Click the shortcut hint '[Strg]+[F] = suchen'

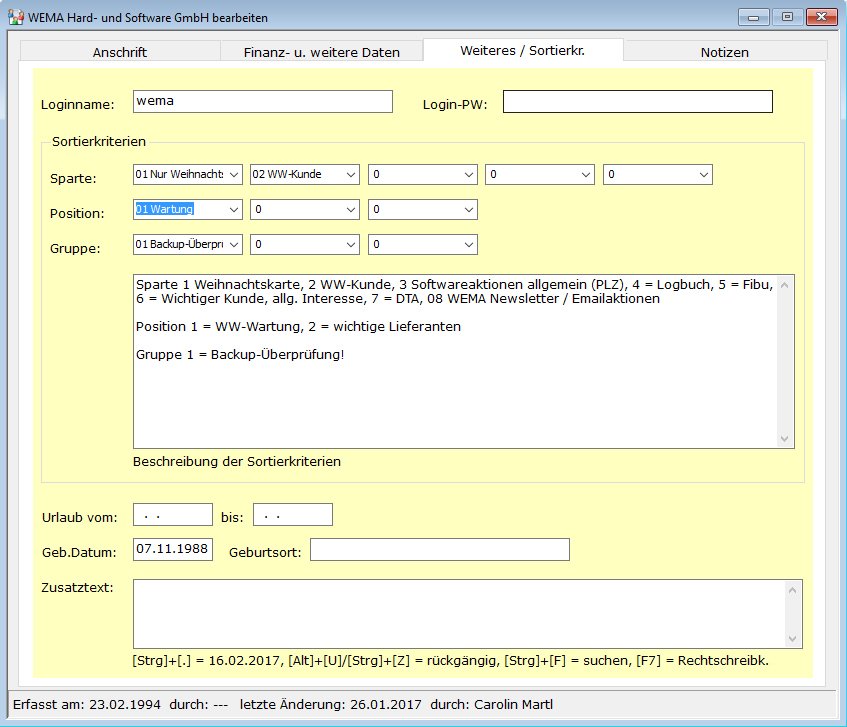[566, 661]
